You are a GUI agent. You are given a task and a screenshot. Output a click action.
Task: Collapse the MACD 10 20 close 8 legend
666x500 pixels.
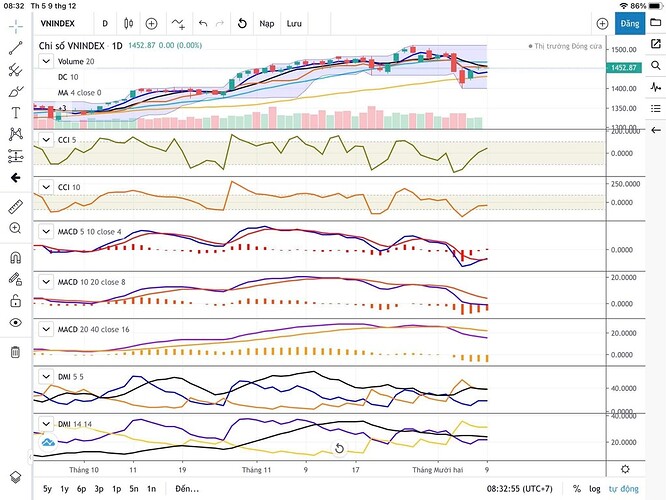click(x=46, y=282)
